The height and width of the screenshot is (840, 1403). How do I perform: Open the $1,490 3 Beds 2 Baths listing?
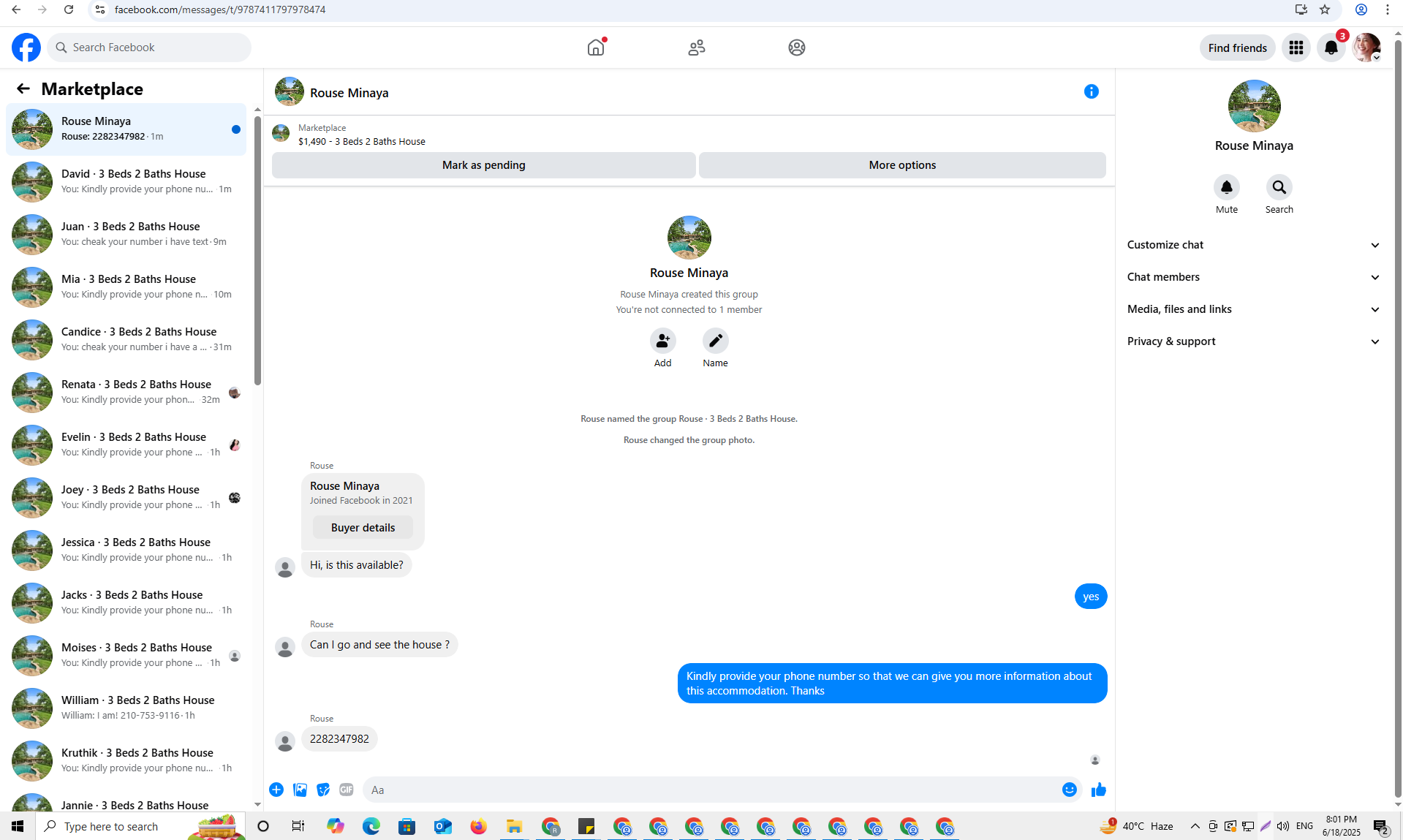(x=362, y=142)
